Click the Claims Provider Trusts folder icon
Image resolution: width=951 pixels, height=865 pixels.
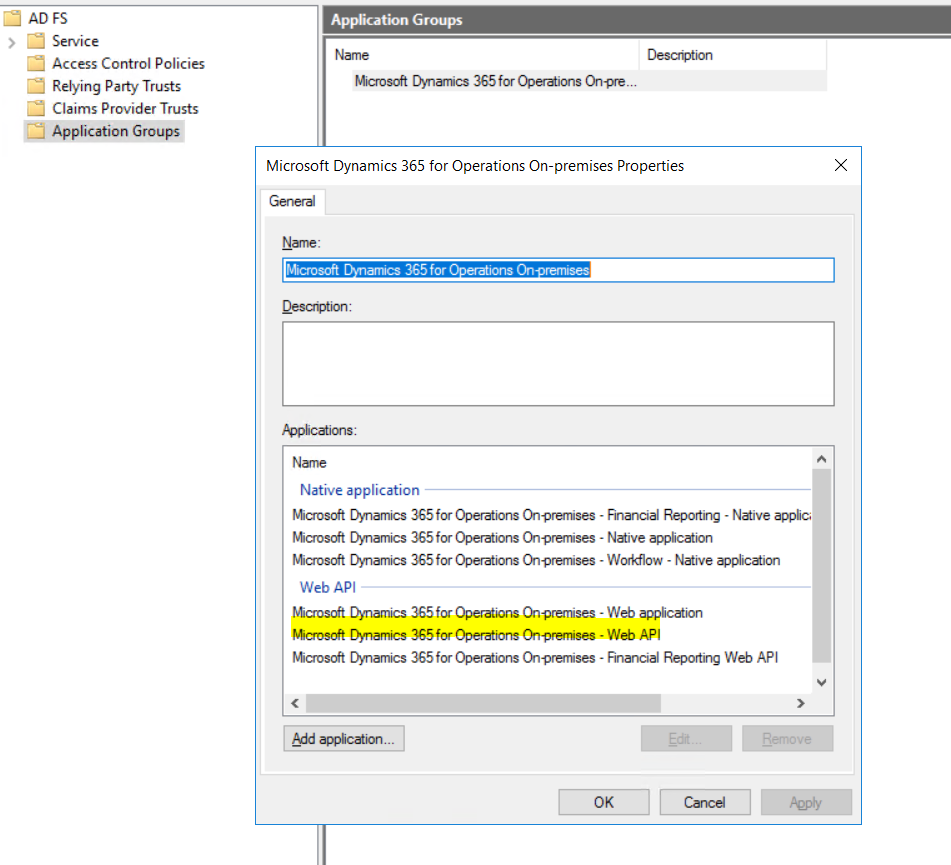click(36, 108)
